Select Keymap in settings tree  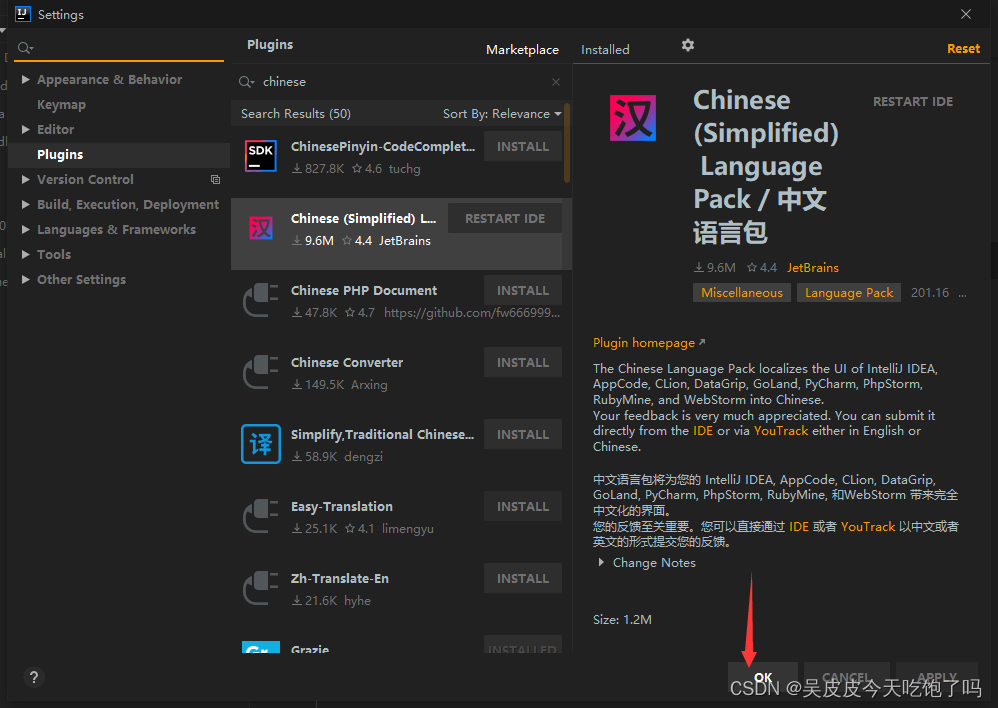coord(61,104)
